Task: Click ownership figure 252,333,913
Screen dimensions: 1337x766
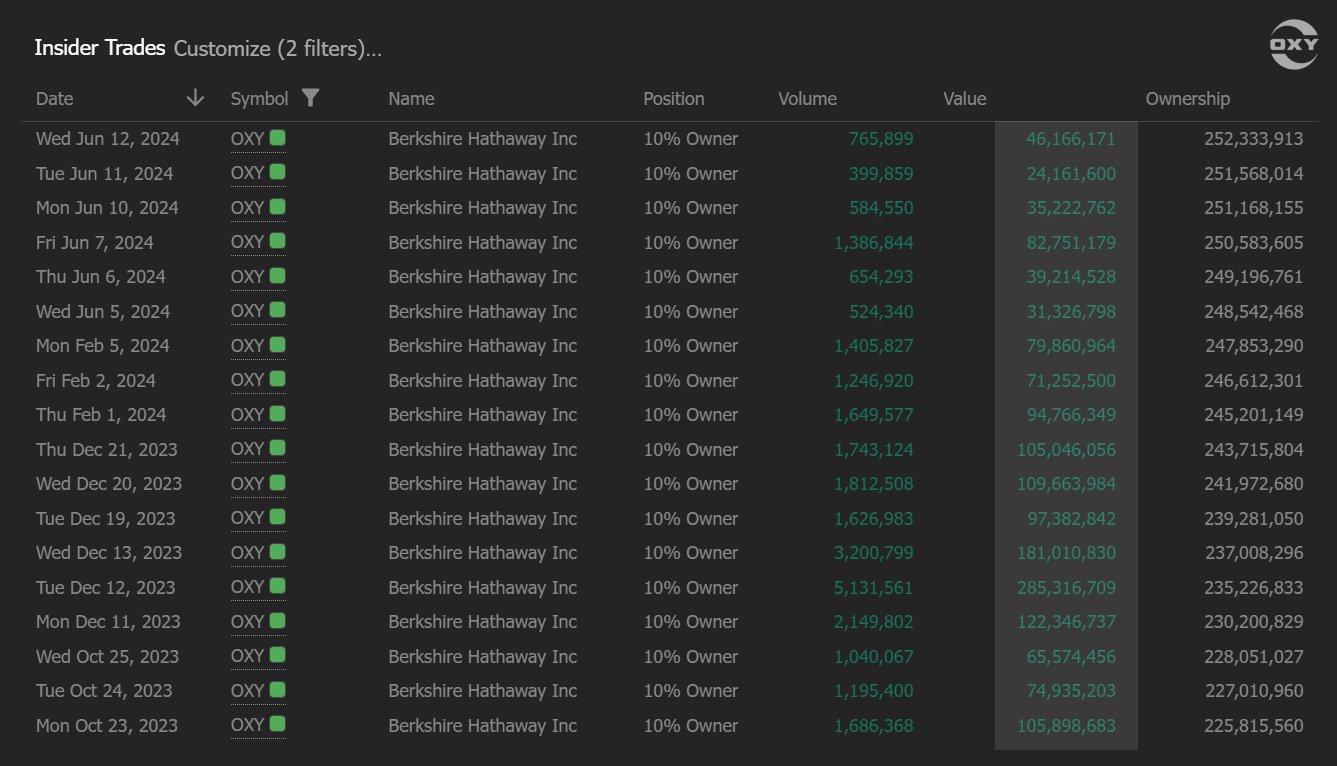Action: (x=1254, y=139)
